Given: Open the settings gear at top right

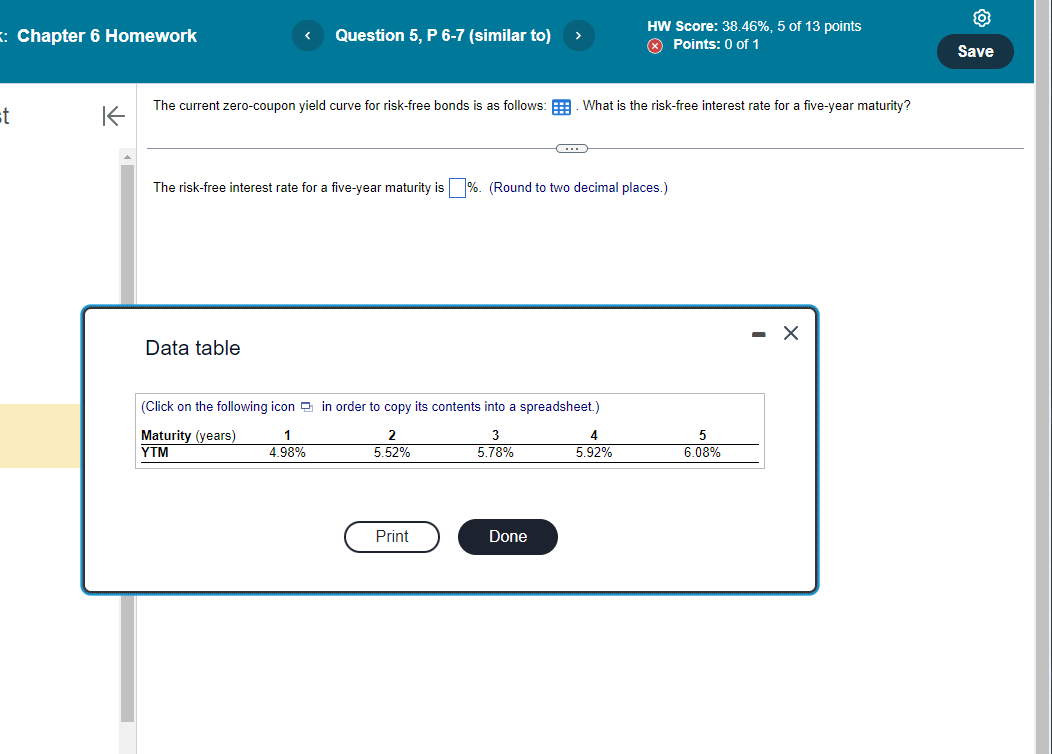Looking at the screenshot, I should 981,17.
